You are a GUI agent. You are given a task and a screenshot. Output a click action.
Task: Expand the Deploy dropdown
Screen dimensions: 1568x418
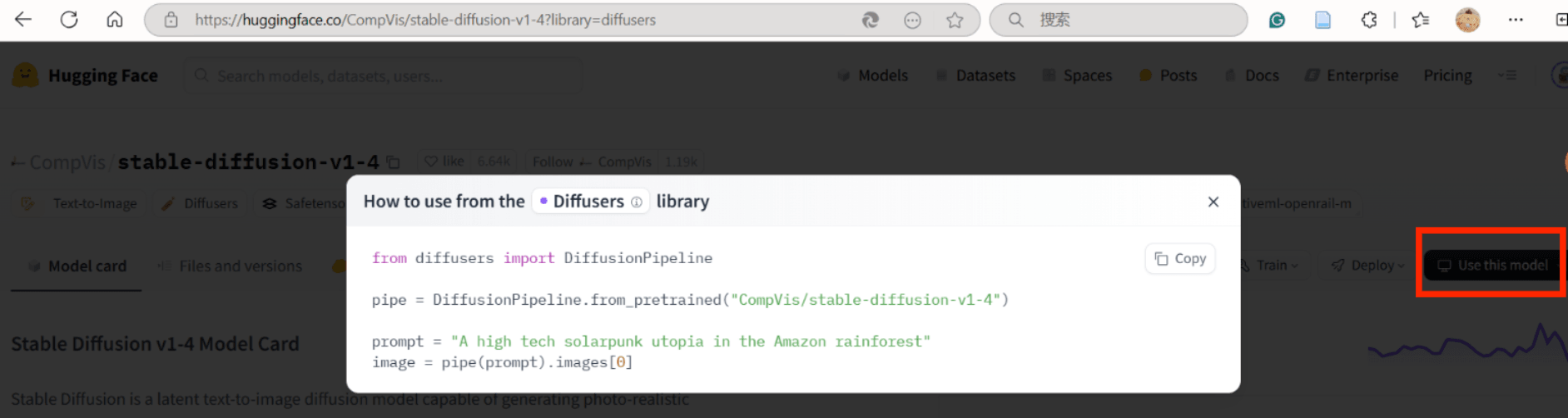(1368, 266)
